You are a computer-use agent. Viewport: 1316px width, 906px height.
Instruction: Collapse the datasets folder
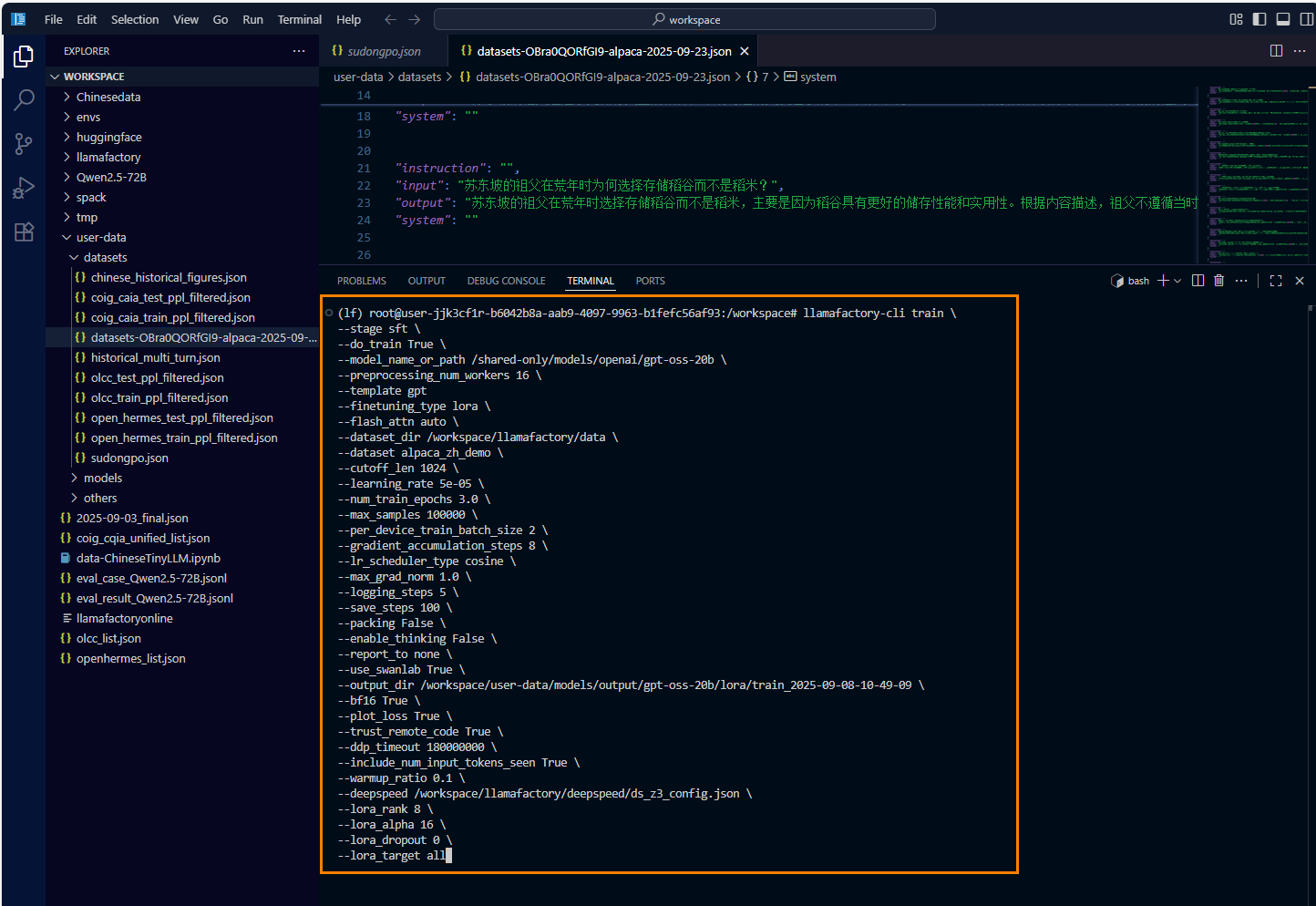105,257
